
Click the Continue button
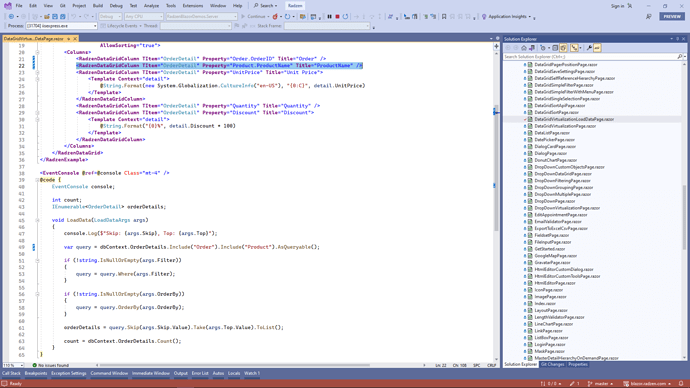(x=254, y=17)
